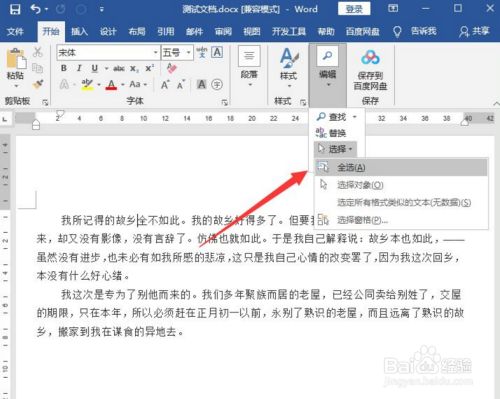The width and height of the screenshot is (500, 399).
Task: Click the Undo arrow icon
Action: click(x=35, y=9)
